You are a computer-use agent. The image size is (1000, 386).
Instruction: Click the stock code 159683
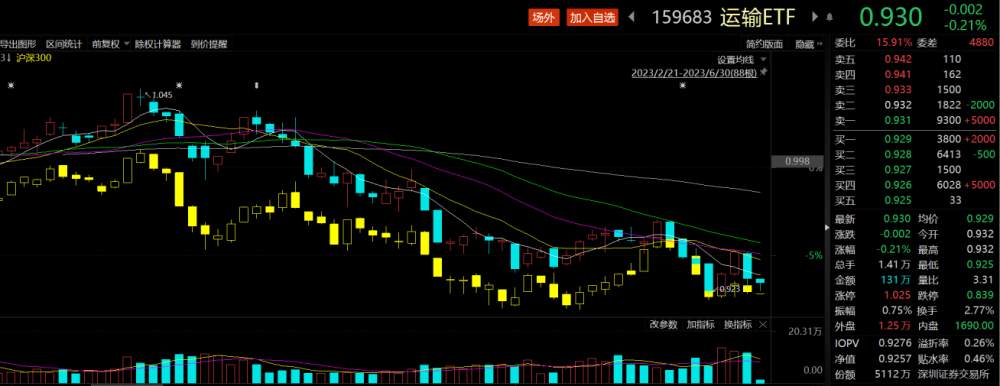(681, 17)
